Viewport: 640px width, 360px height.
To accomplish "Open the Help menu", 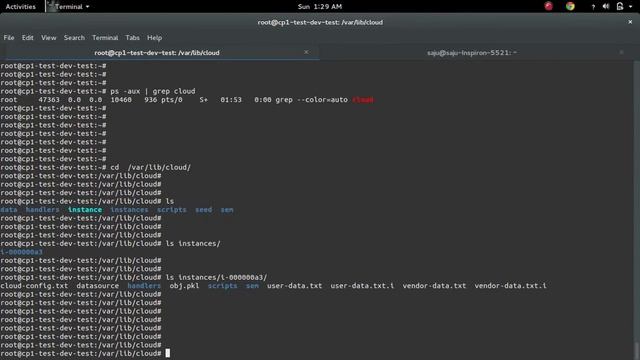I will pyautogui.click(x=154, y=38).
